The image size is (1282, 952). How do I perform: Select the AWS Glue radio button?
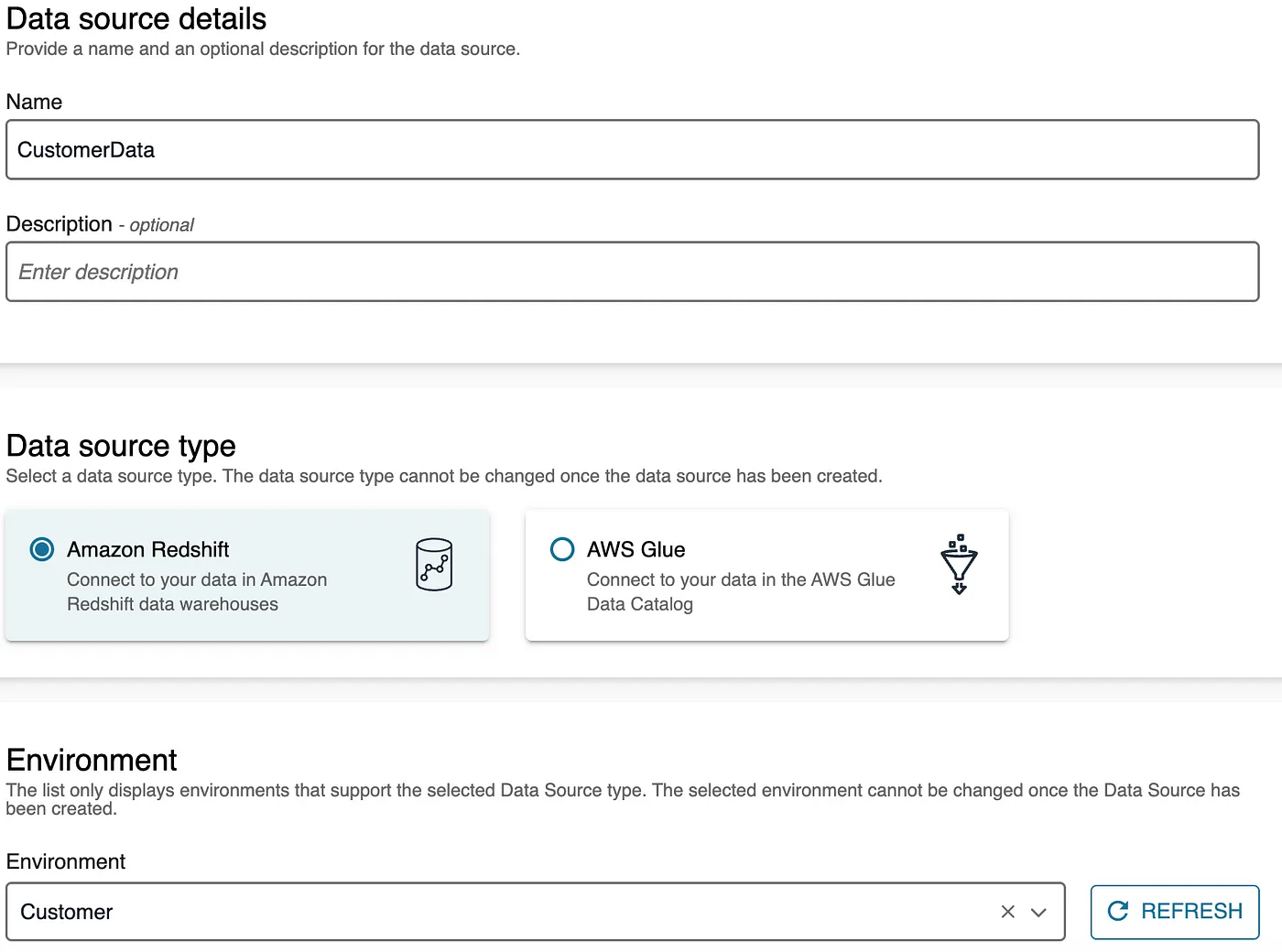pyautogui.click(x=562, y=549)
